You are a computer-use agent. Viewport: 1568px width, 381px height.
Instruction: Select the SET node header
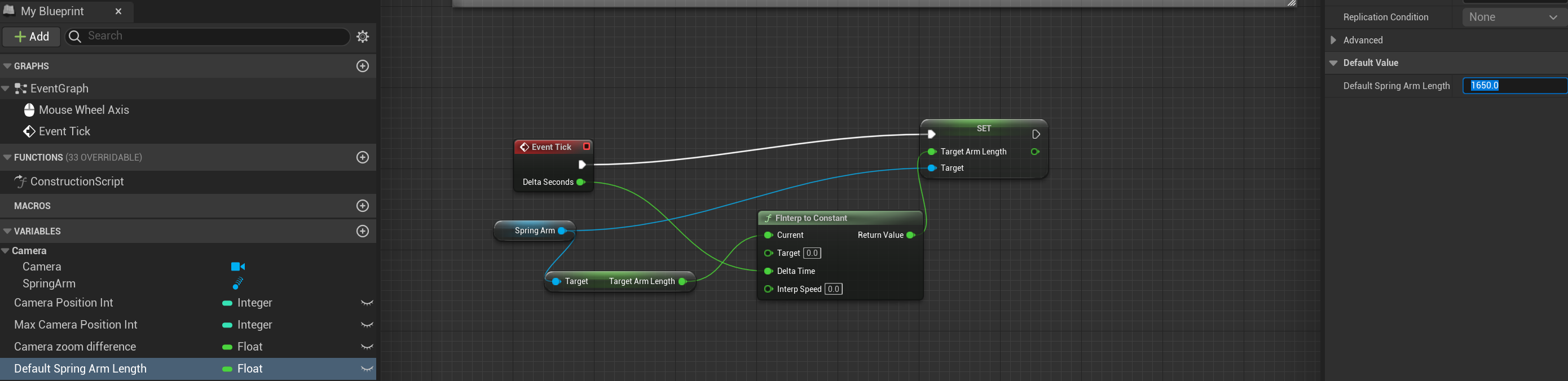coord(984,129)
